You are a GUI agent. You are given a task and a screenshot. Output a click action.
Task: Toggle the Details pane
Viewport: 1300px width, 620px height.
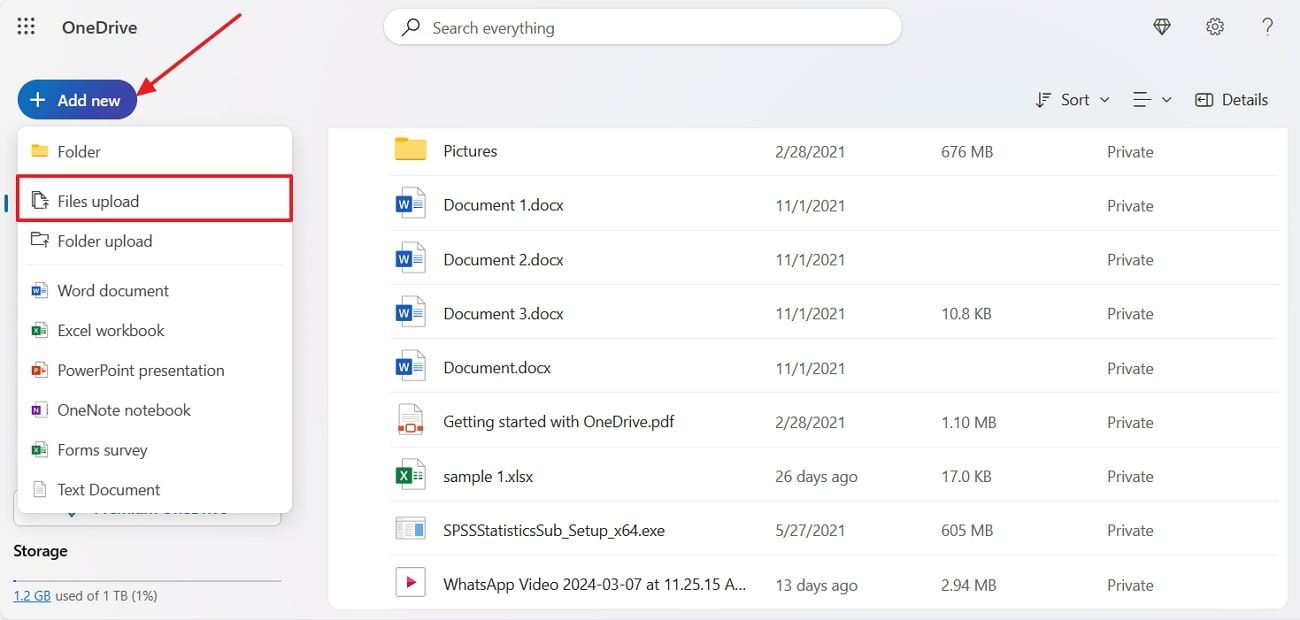pyautogui.click(x=1231, y=100)
